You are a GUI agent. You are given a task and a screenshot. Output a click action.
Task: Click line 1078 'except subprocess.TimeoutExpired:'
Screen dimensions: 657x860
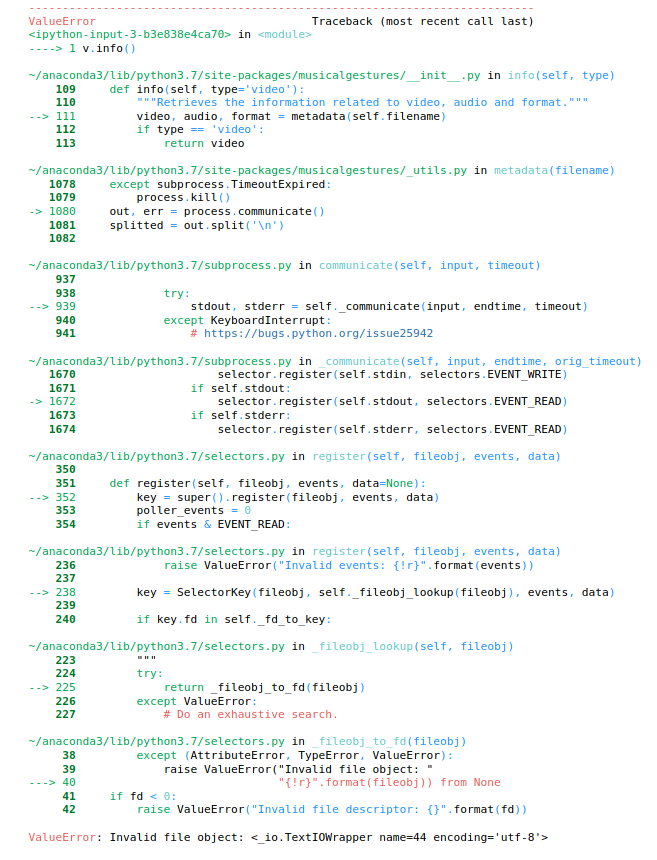[x=220, y=184]
